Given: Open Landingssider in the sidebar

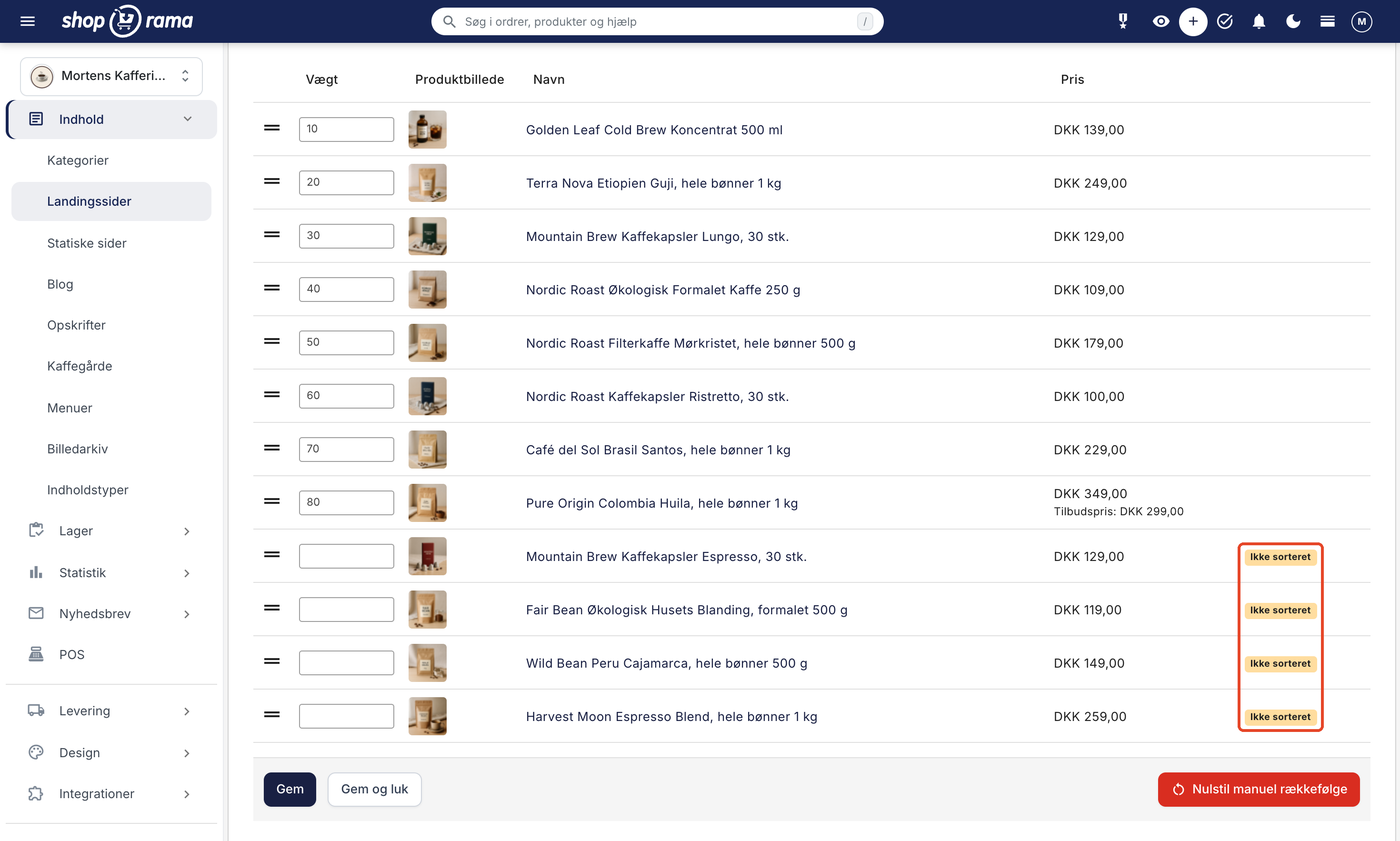Looking at the screenshot, I should [111, 201].
